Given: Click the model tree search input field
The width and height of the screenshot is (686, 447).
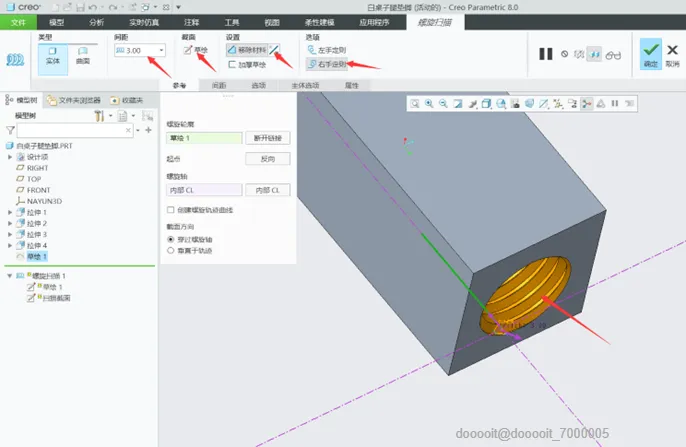Looking at the screenshot, I should pos(74,130).
